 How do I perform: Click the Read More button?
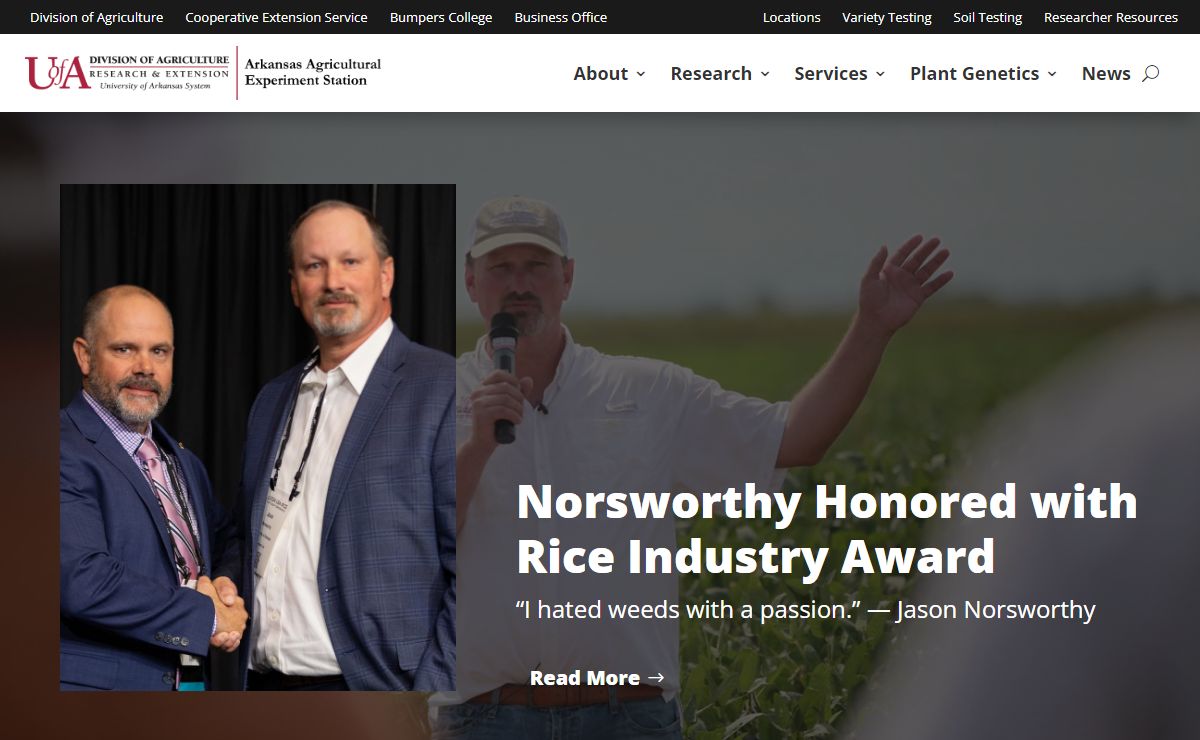click(597, 678)
